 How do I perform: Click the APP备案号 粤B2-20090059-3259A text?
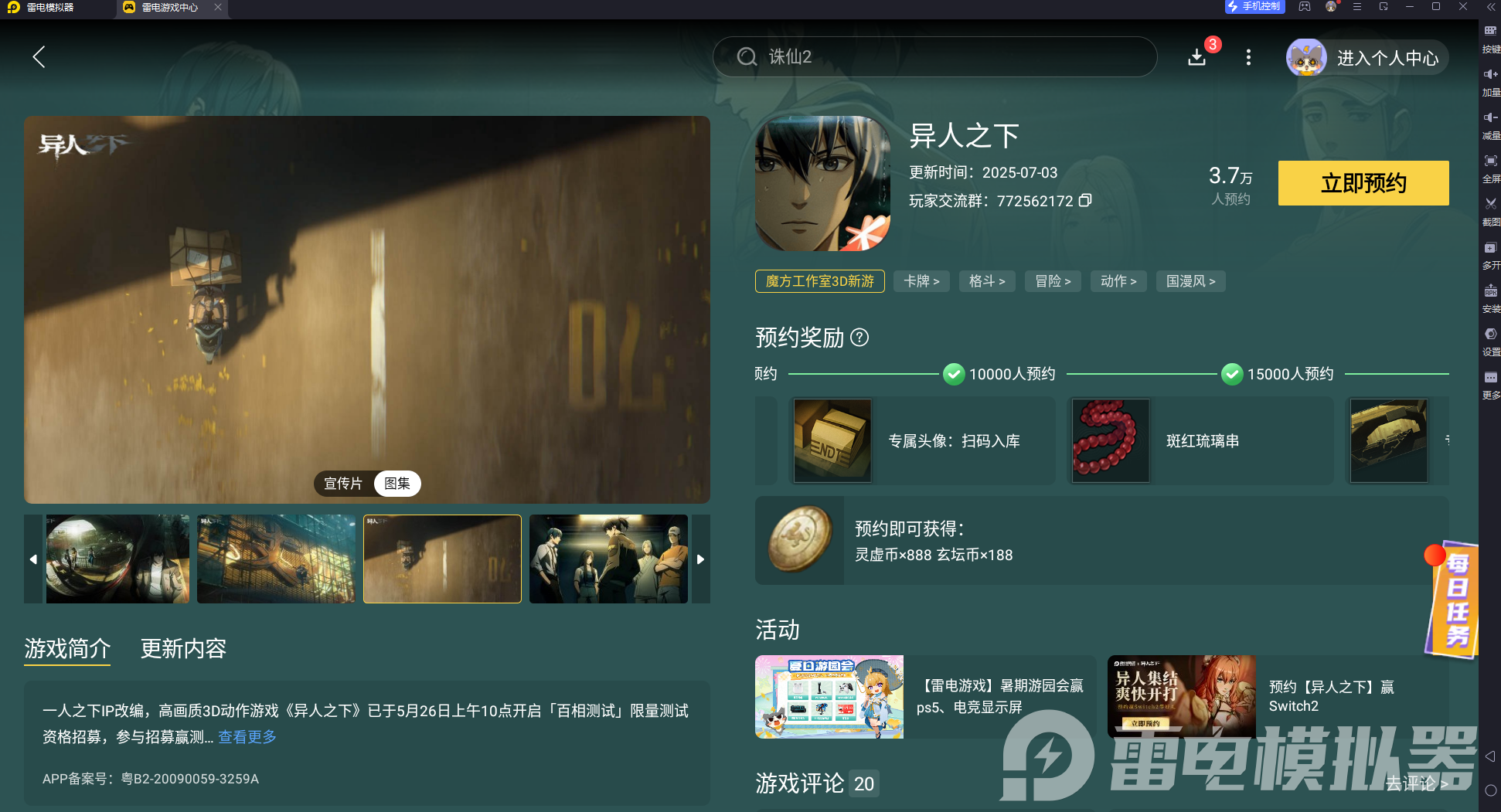[151, 779]
